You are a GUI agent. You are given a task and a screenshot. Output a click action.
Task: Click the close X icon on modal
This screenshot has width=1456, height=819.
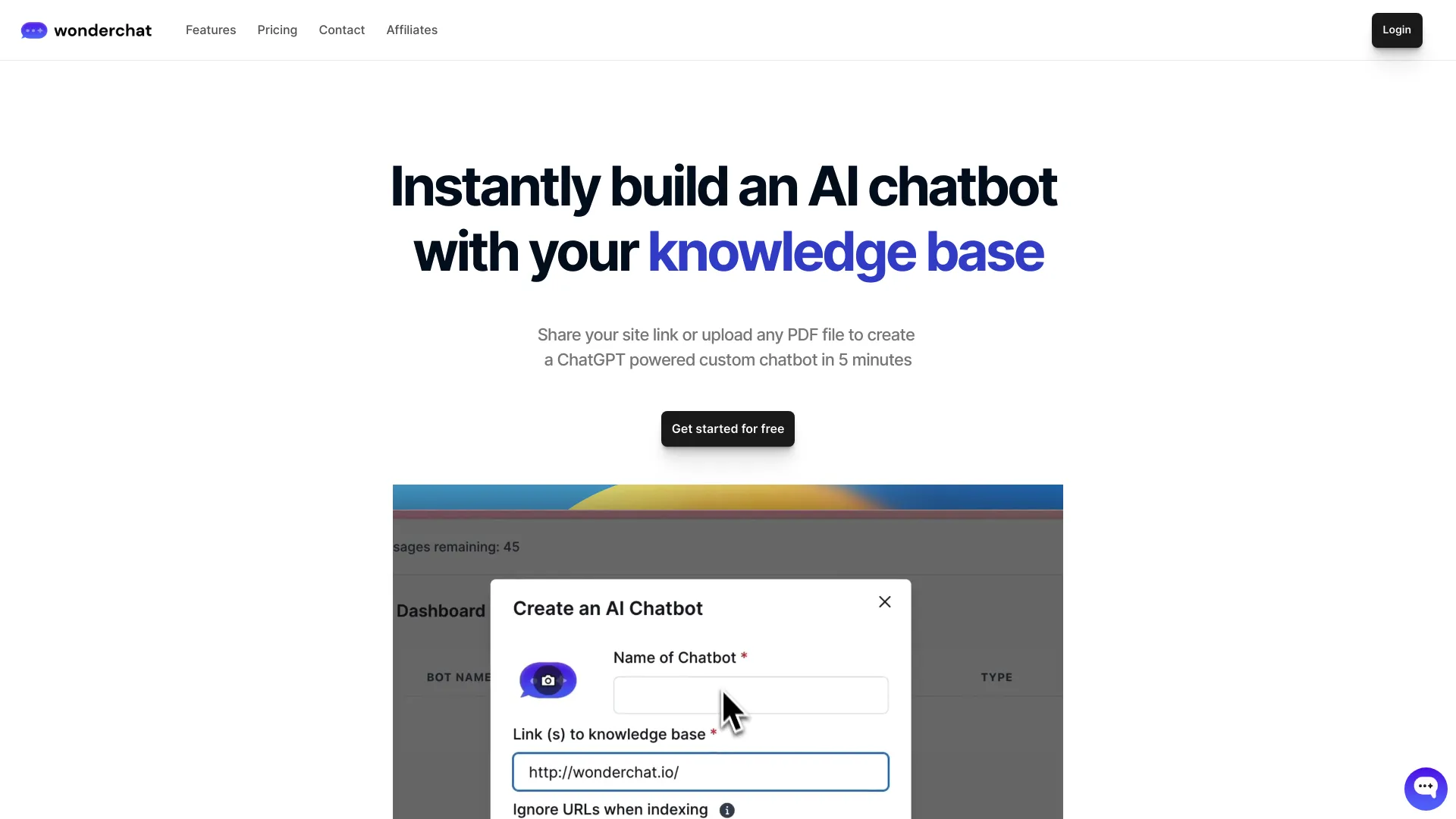(x=884, y=601)
